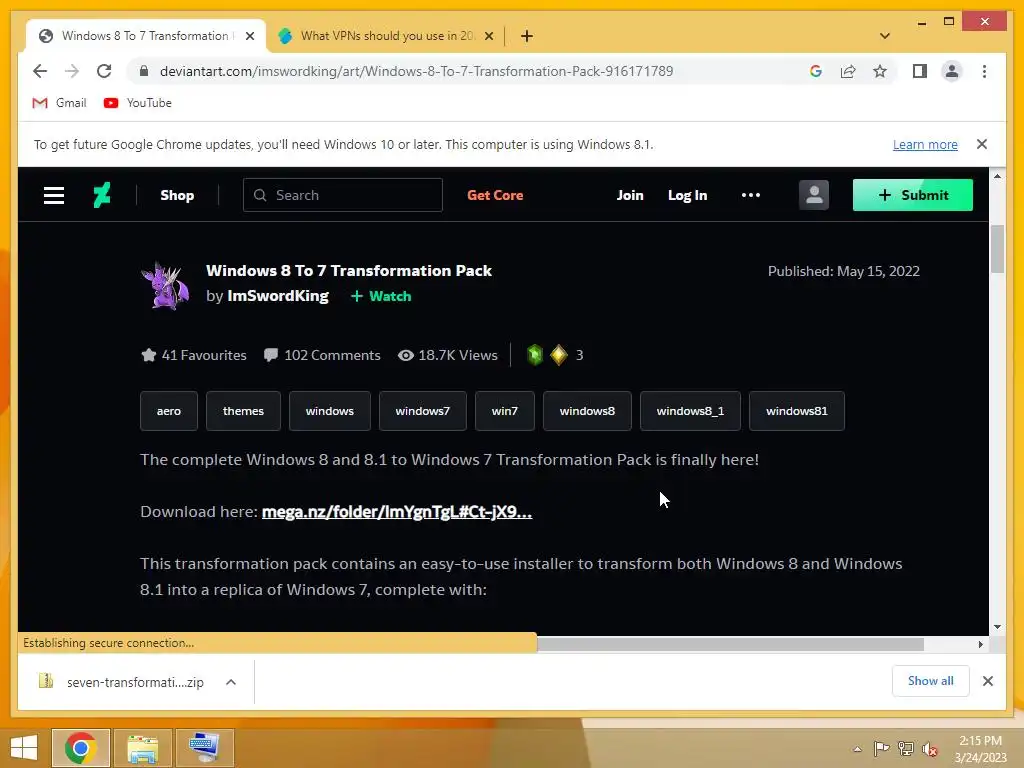Viewport: 1024px width, 768px height.
Task: Switch to the What VPNs should you use tab
Action: tap(386, 36)
